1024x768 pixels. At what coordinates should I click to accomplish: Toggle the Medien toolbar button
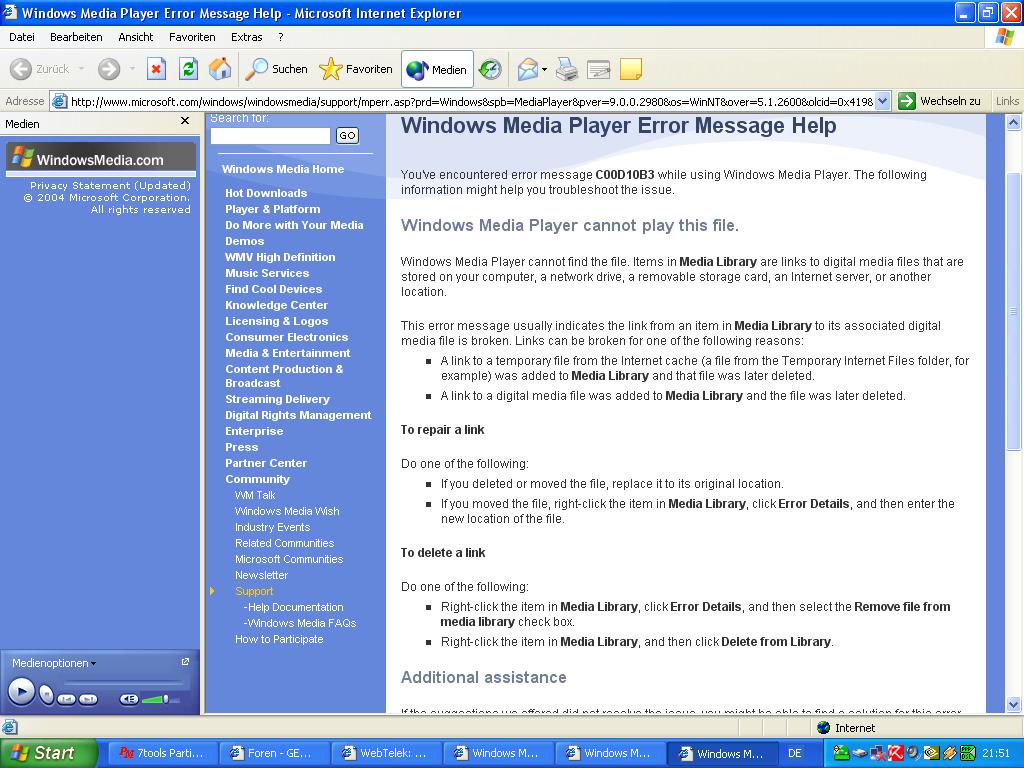tap(437, 69)
